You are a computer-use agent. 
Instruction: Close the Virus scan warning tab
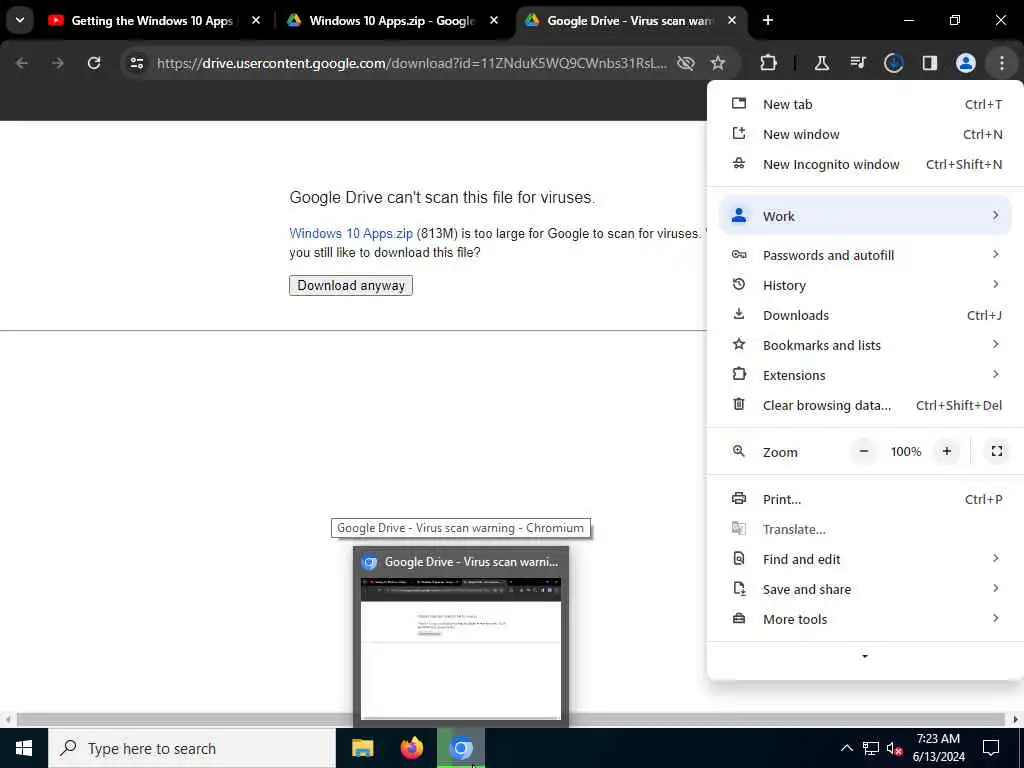(x=732, y=21)
